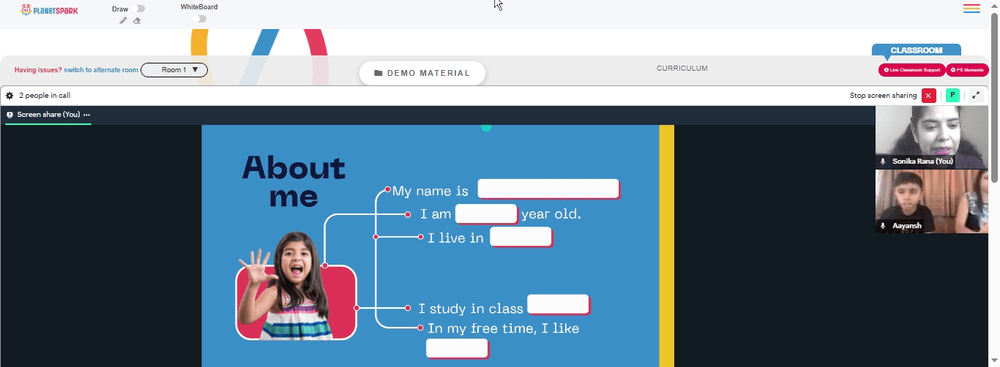Open the Room 1 dropdown
Viewport: 1000px width, 367px height.
click(174, 70)
